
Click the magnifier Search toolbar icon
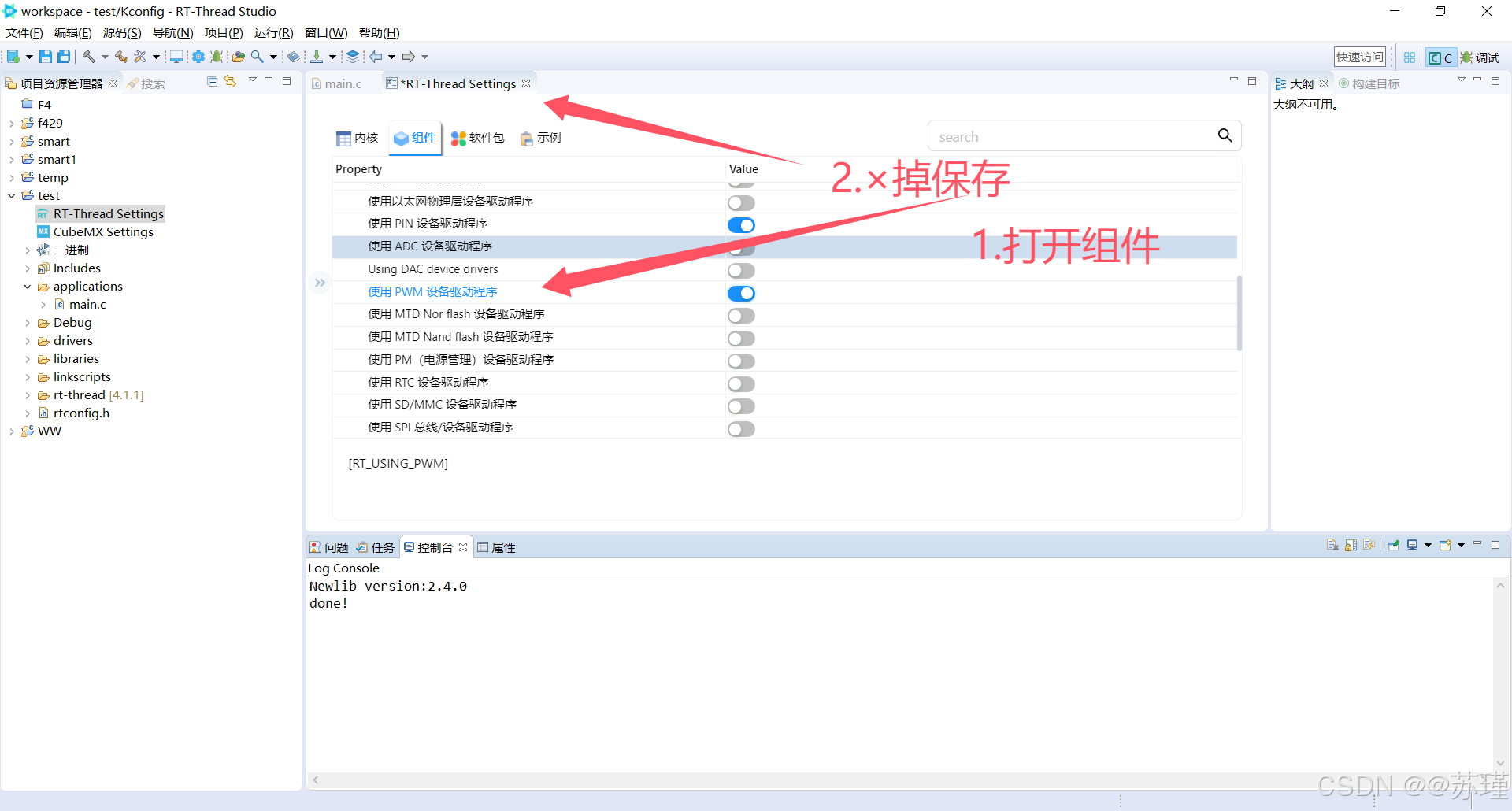(258, 57)
